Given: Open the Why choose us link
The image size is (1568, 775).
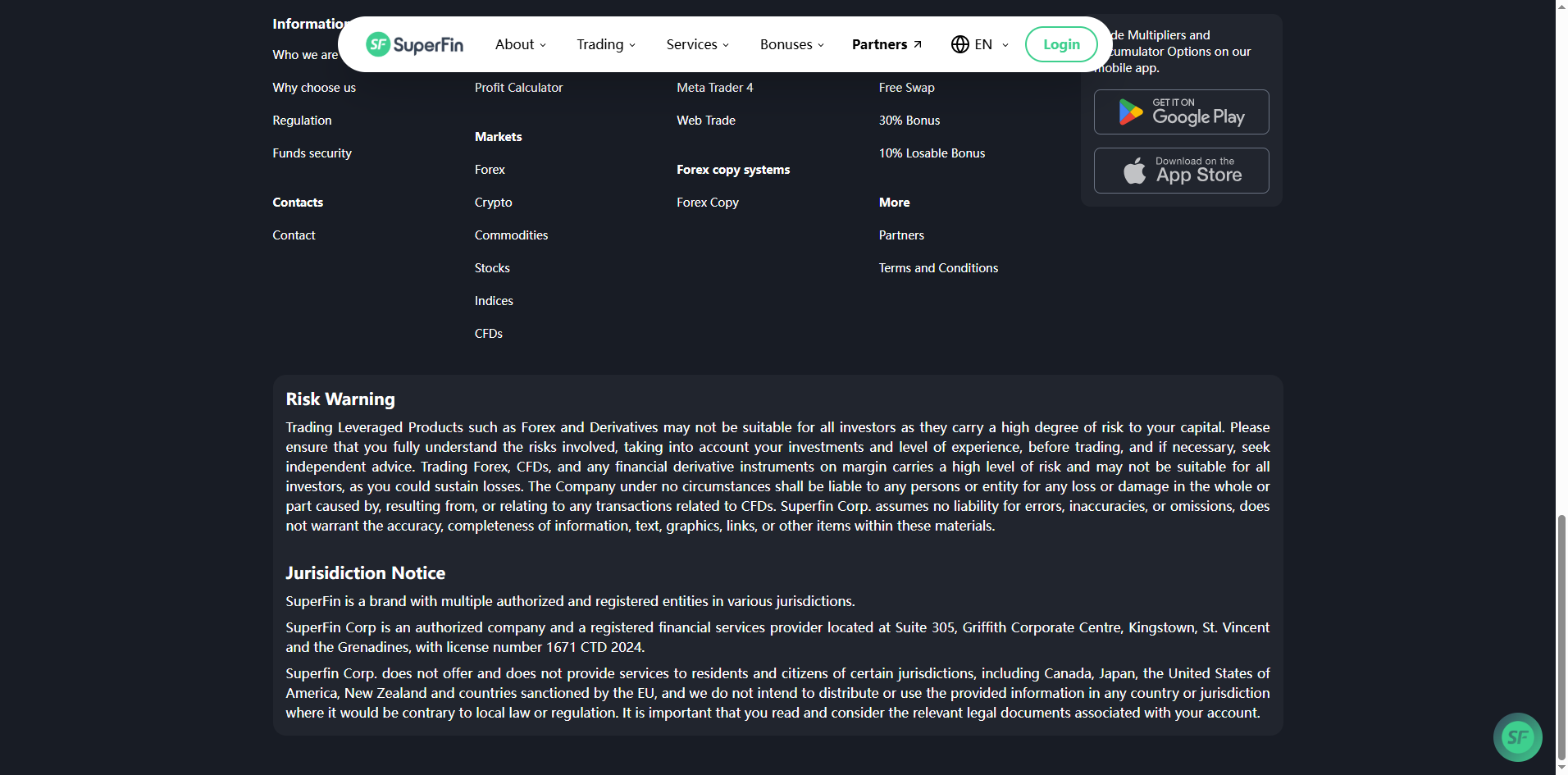Looking at the screenshot, I should pyautogui.click(x=314, y=88).
